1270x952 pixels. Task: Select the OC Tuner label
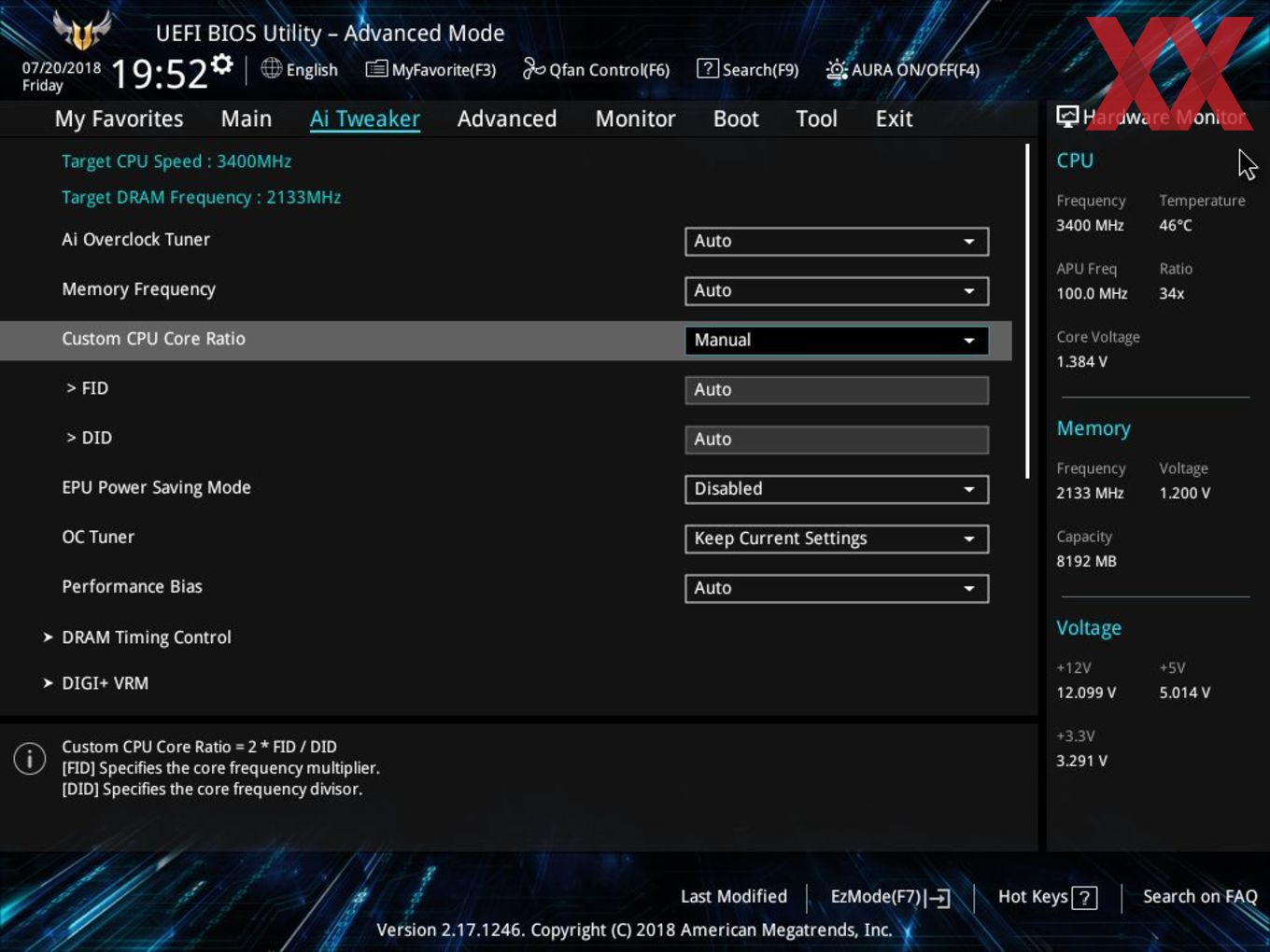[x=98, y=537]
